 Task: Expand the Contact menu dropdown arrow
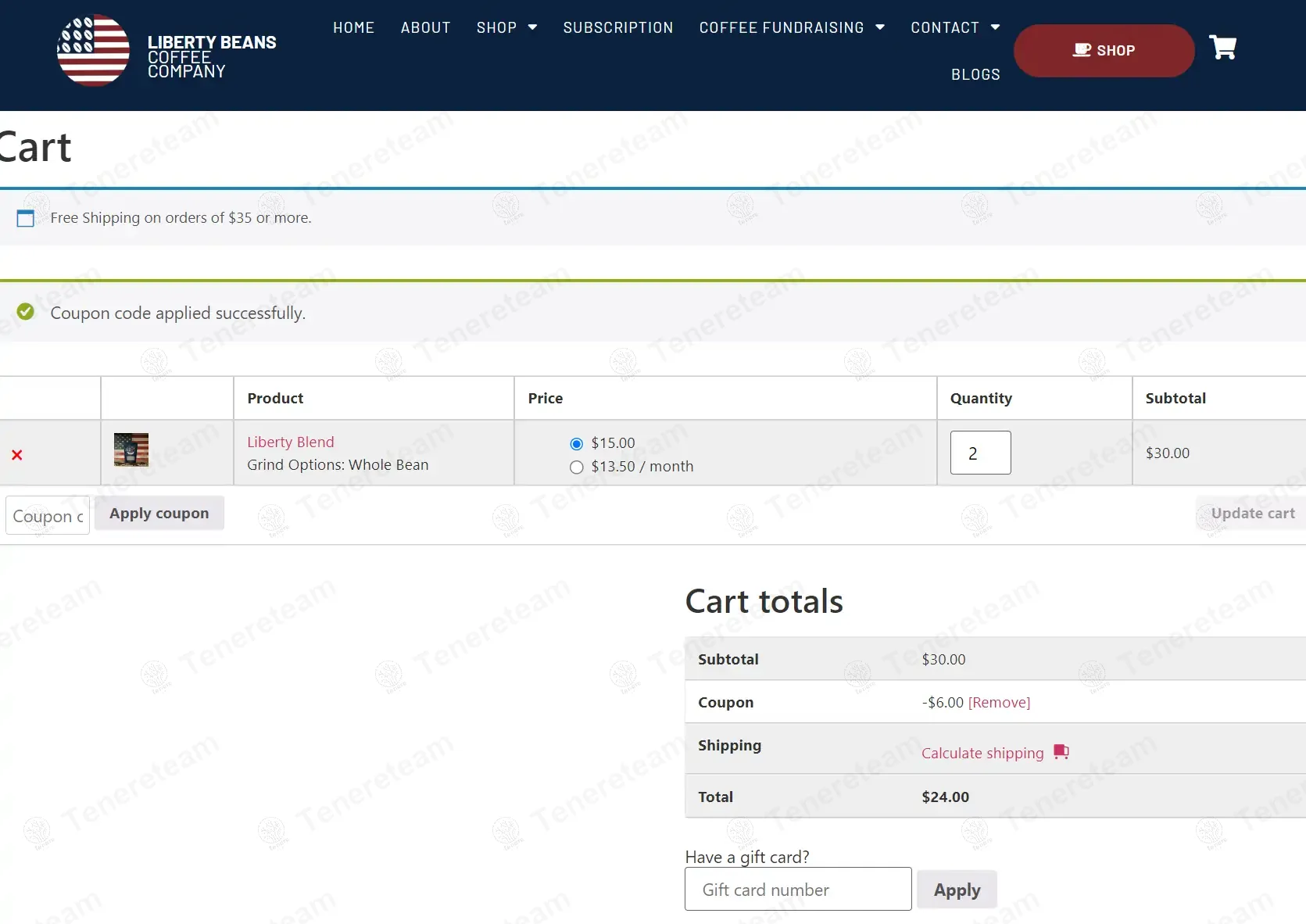click(x=996, y=27)
